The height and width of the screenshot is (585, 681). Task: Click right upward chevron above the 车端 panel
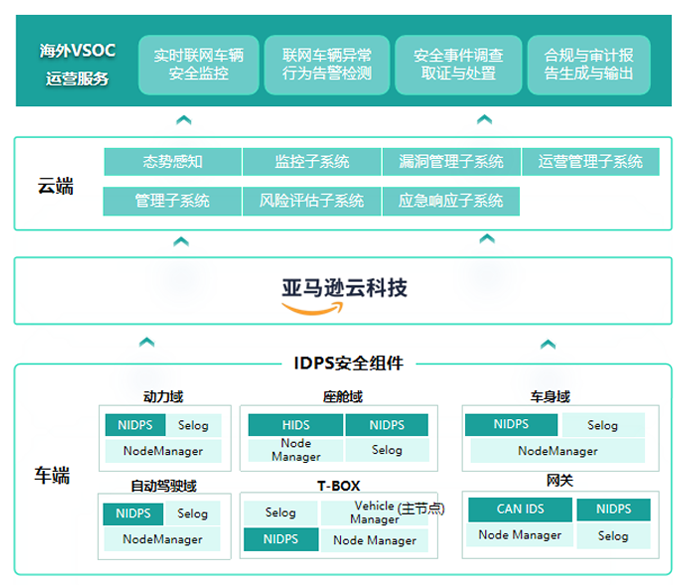pyautogui.click(x=547, y=344)
